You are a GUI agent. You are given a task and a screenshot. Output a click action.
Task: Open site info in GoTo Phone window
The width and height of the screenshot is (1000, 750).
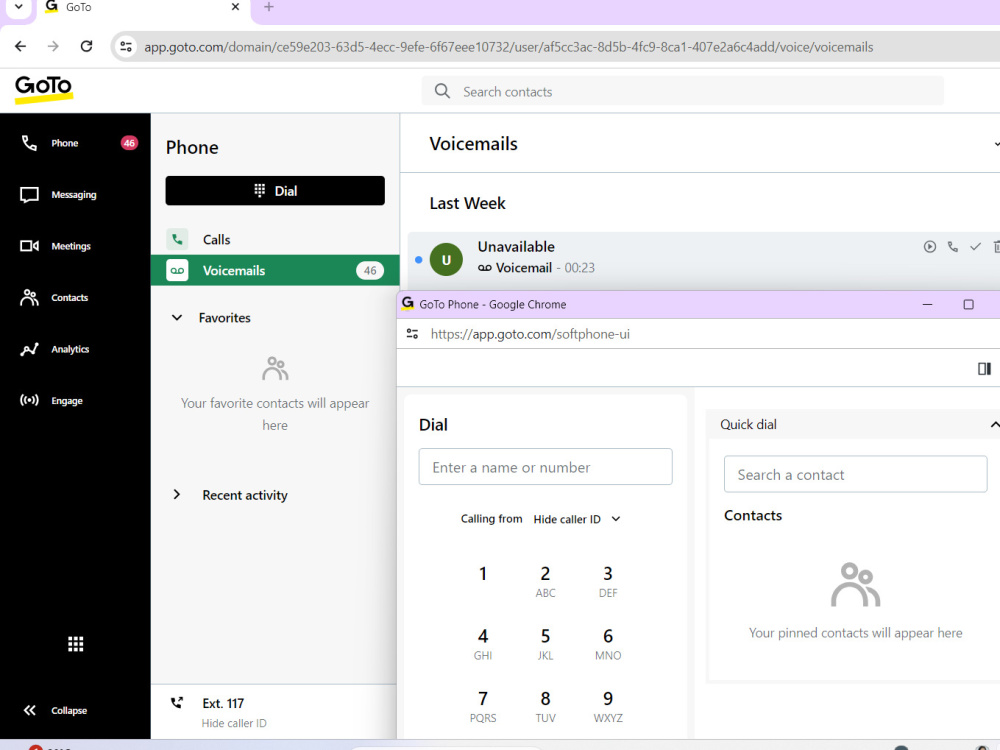coord(413,334)
